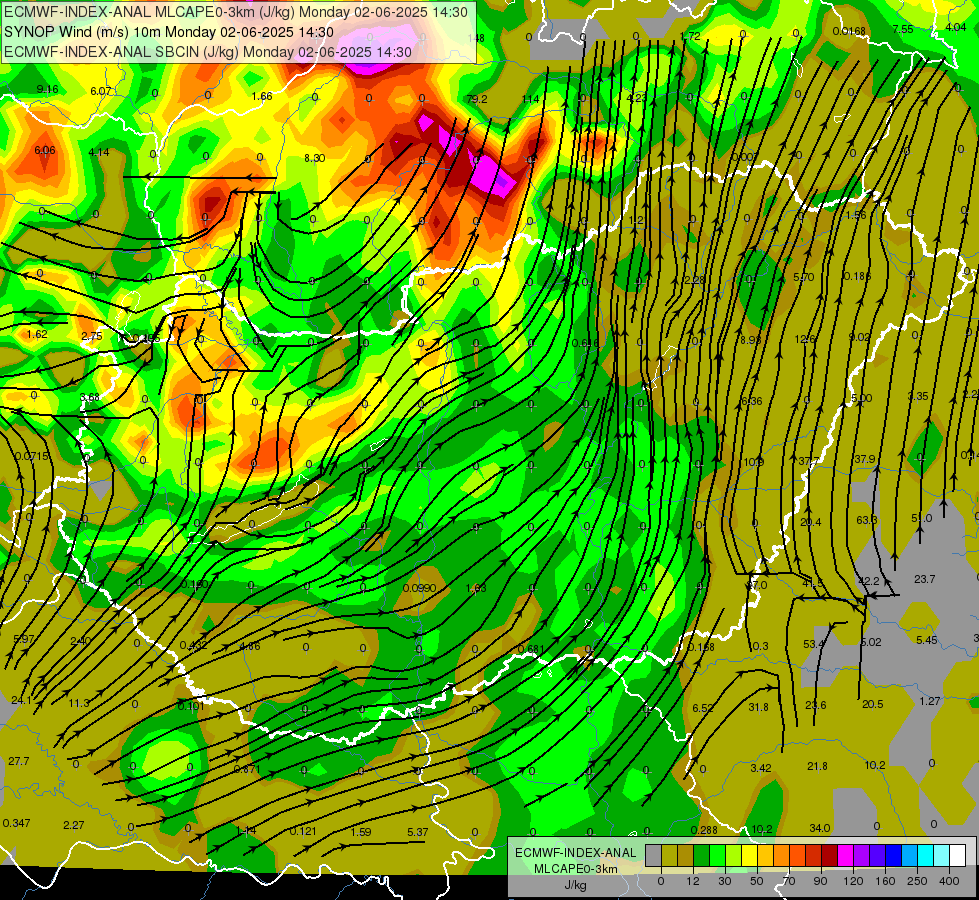
Task: Click the map value 31.8
Action: pos(759,706)
